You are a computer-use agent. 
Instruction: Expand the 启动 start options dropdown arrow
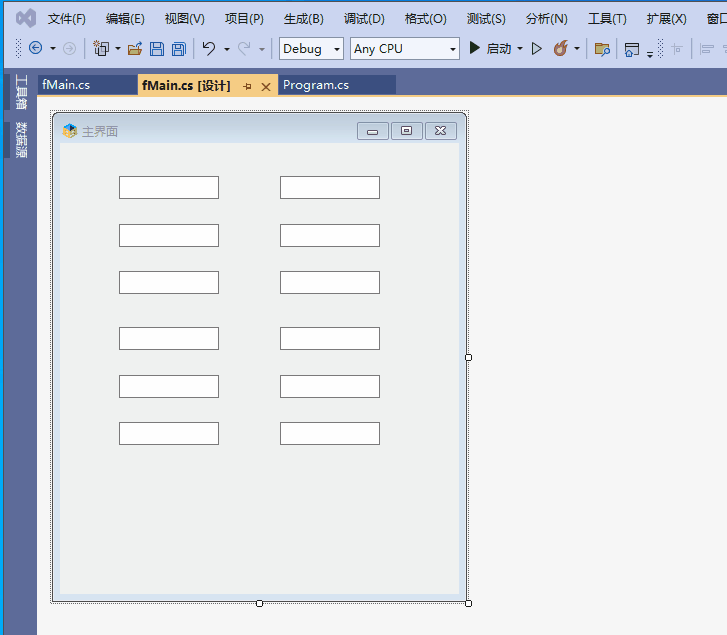(520, 49)
